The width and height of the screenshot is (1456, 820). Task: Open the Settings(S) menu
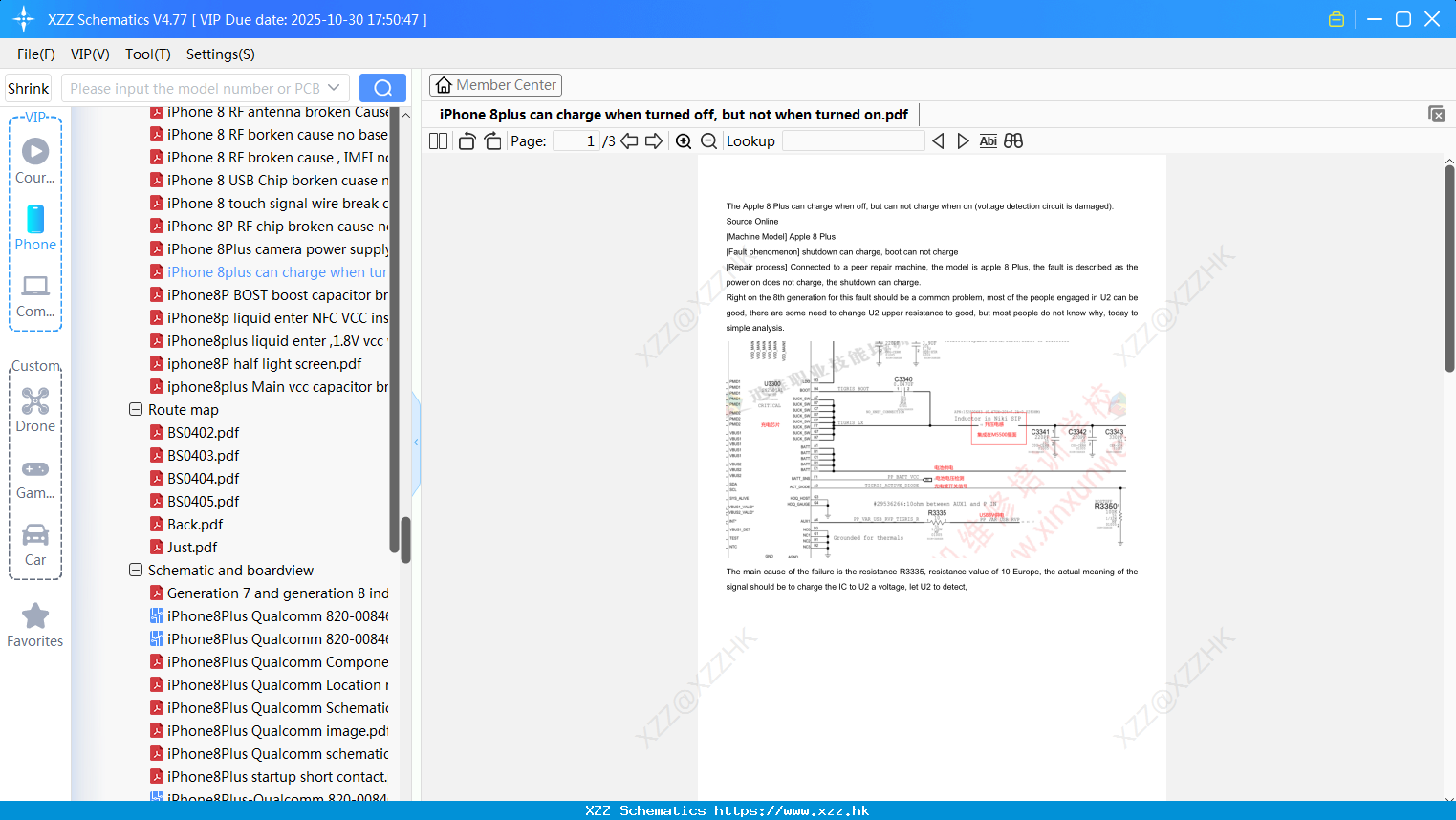[x=221, y=54]
